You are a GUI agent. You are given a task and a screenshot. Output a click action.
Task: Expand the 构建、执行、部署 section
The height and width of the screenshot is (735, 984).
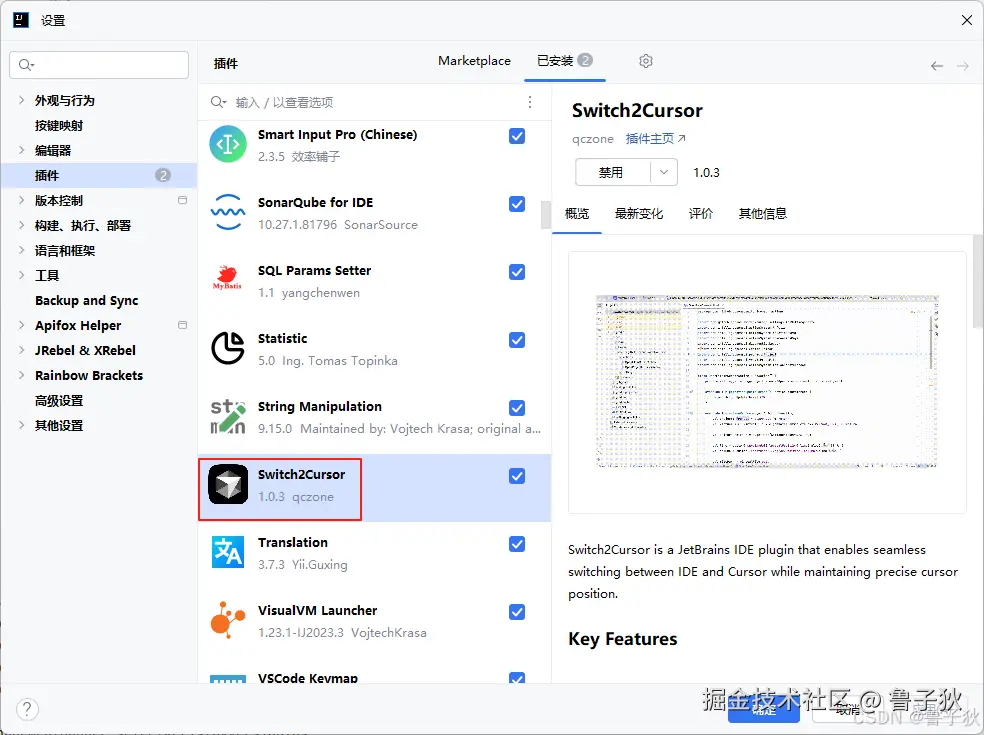(x=21, y=225)
